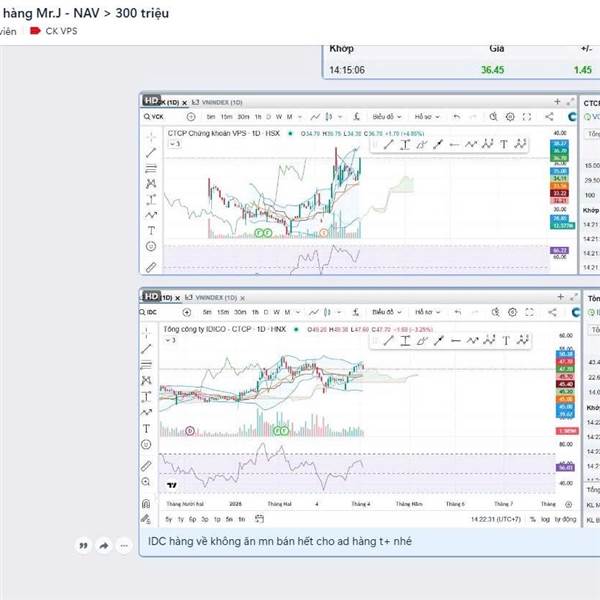
Task: Click the quote reply icon beside the message
Action: tap(83, 545)
